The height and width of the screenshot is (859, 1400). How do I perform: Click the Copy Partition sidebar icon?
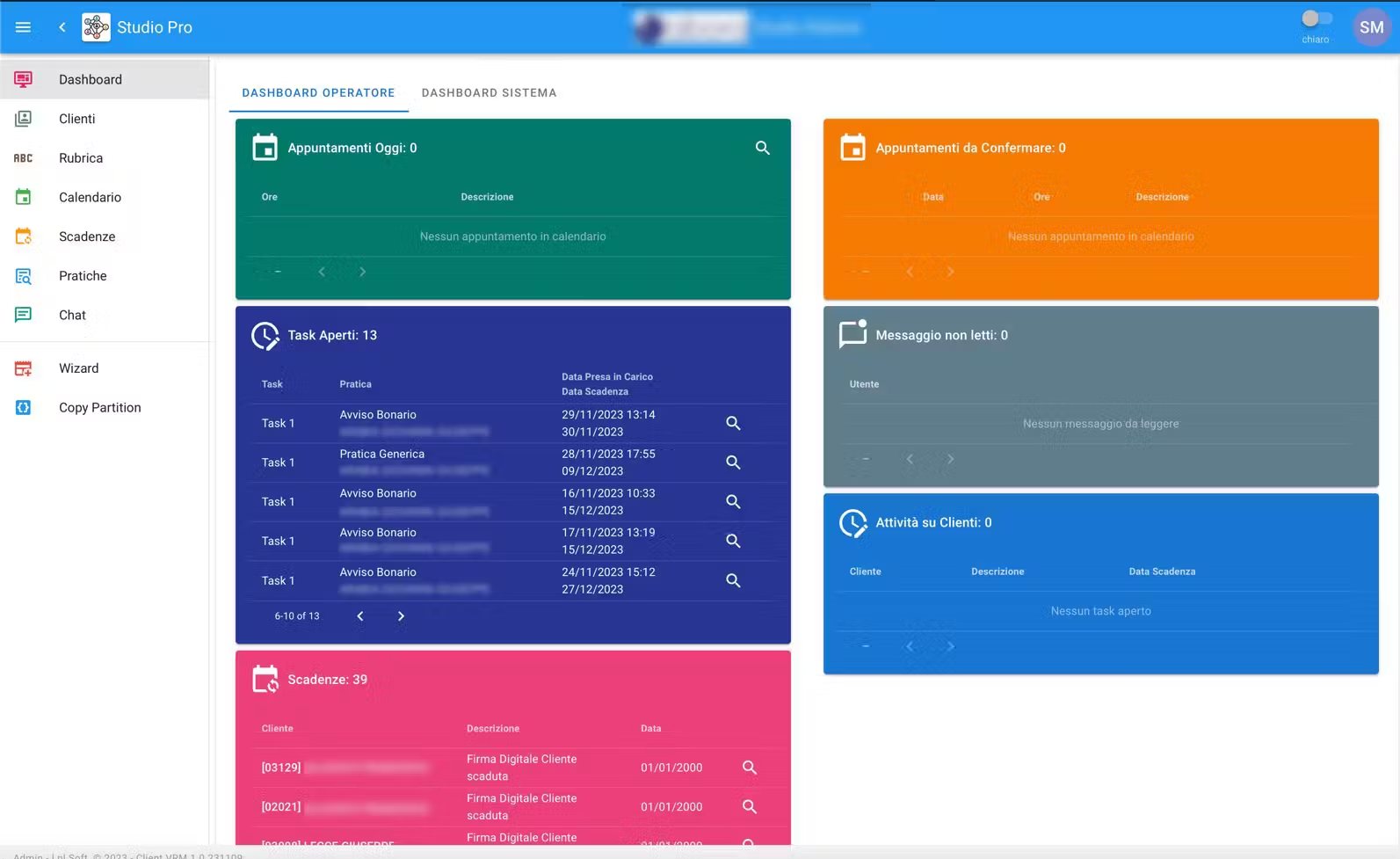(x=24, y=408)
